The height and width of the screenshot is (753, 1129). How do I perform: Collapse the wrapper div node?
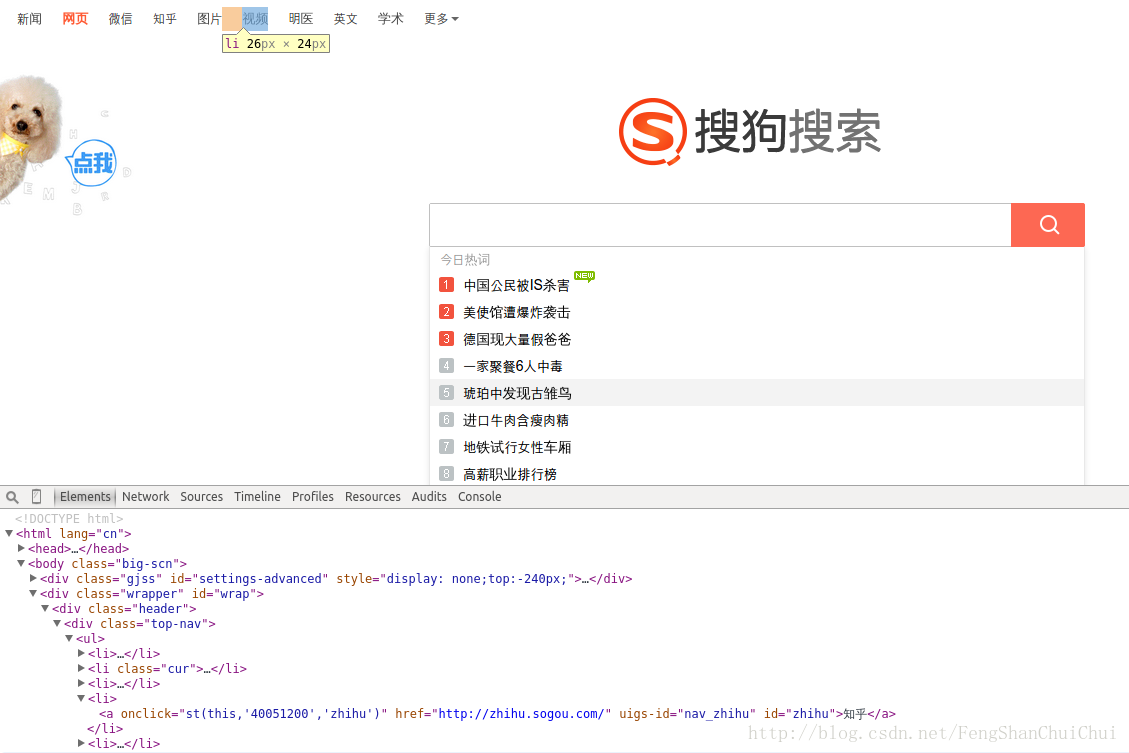33,593
